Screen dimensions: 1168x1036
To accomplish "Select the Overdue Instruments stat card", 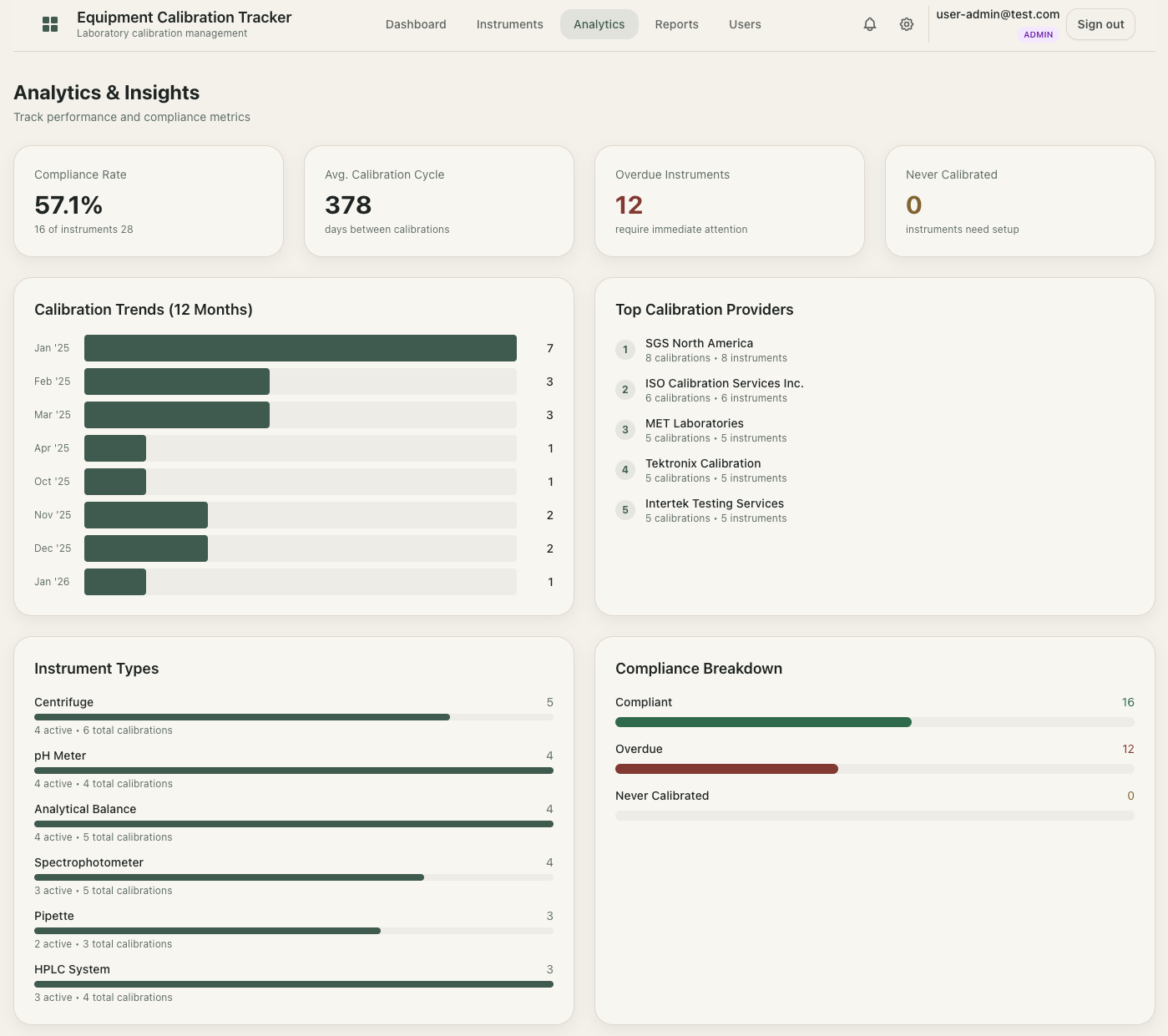I will 729,201.
